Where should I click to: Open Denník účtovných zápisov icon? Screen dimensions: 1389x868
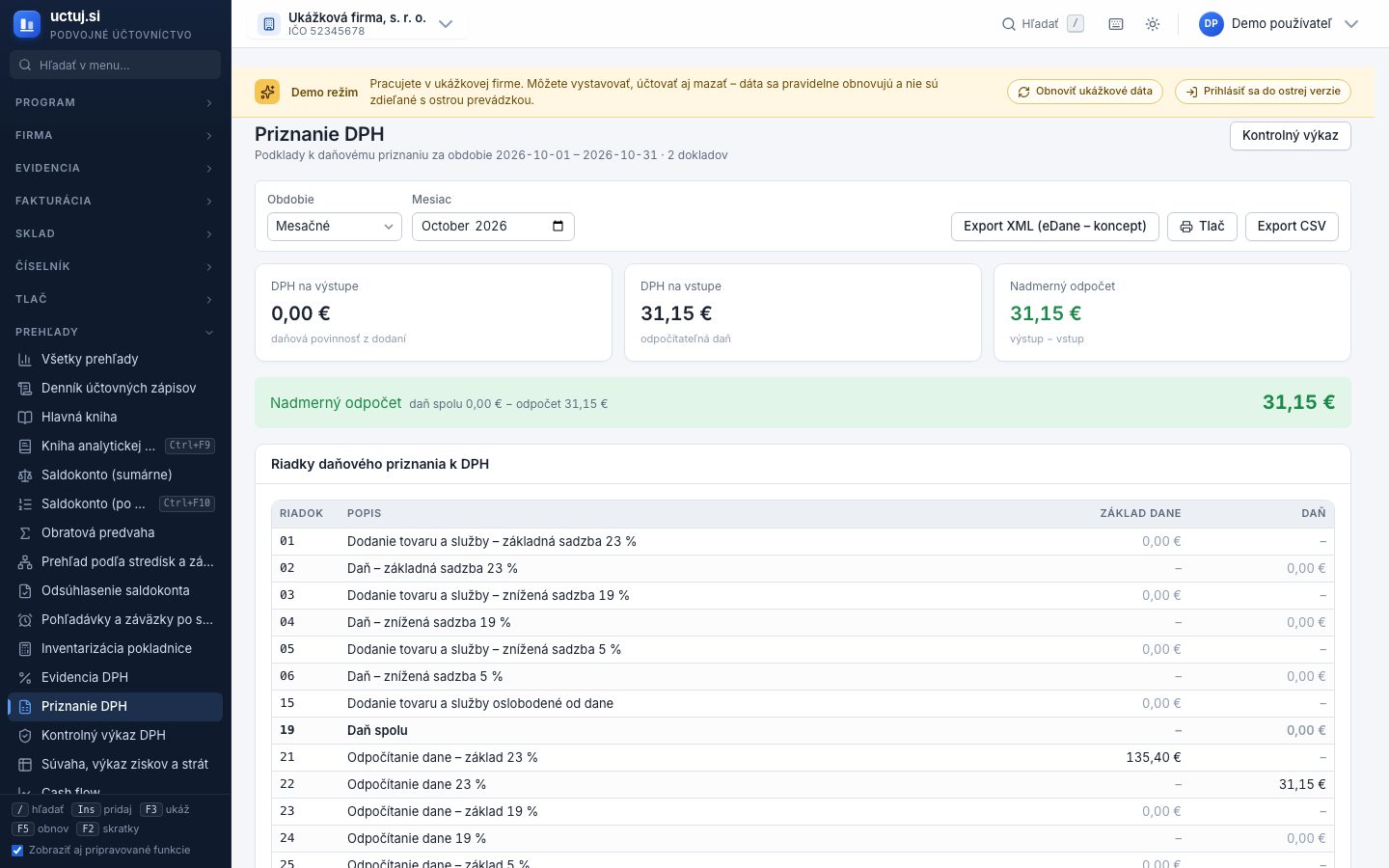point(25,388)
